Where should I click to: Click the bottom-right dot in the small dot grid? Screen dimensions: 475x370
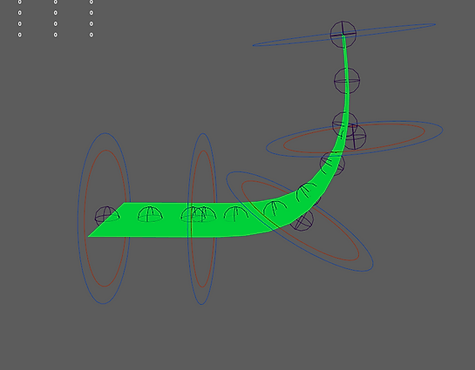pyautogui.click(x=91, y=35)
